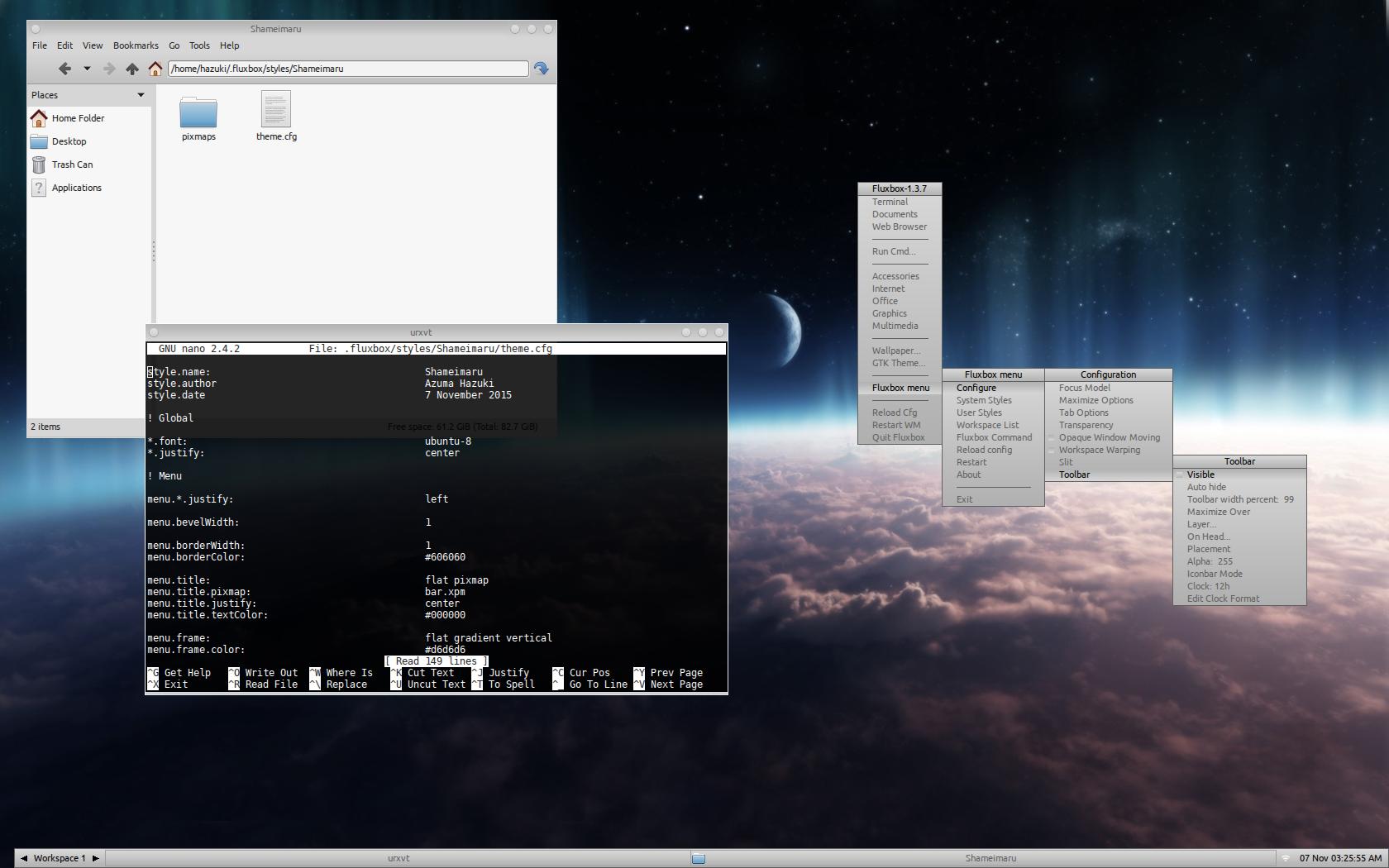Screen dimensions: 1389x868
Task: Select the theme.cfg file
Action: point(276,117)
